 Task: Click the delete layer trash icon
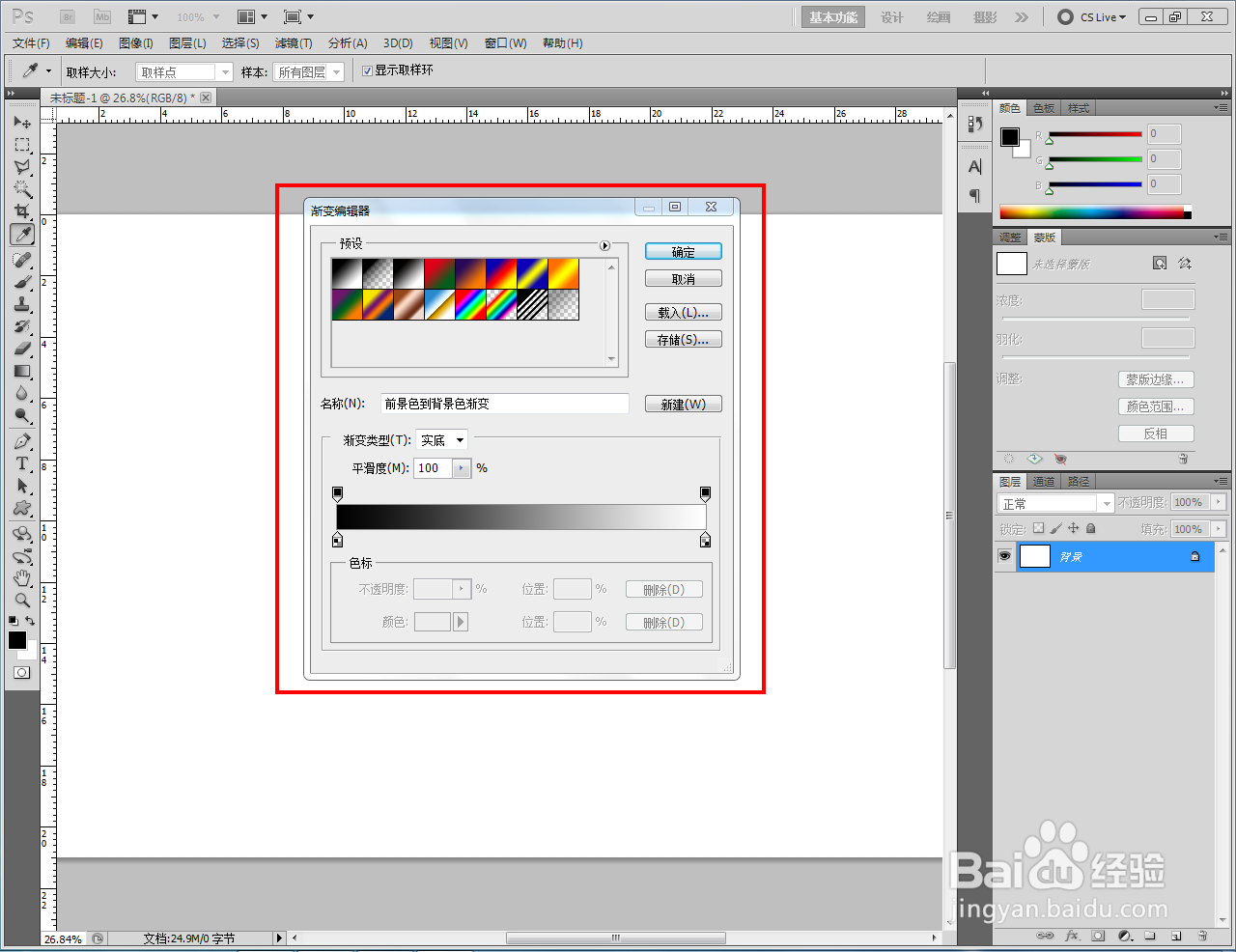click(1202, 936)
